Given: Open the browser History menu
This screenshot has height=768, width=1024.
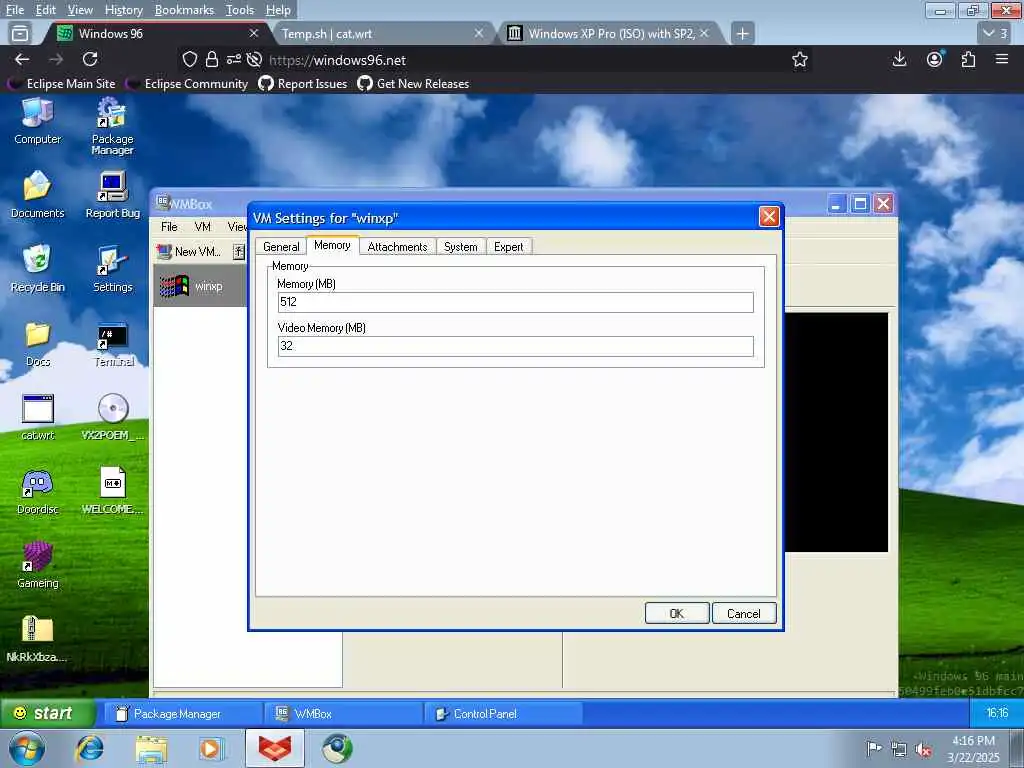Looking at the screenshot, I should click(x=123, y=10).
